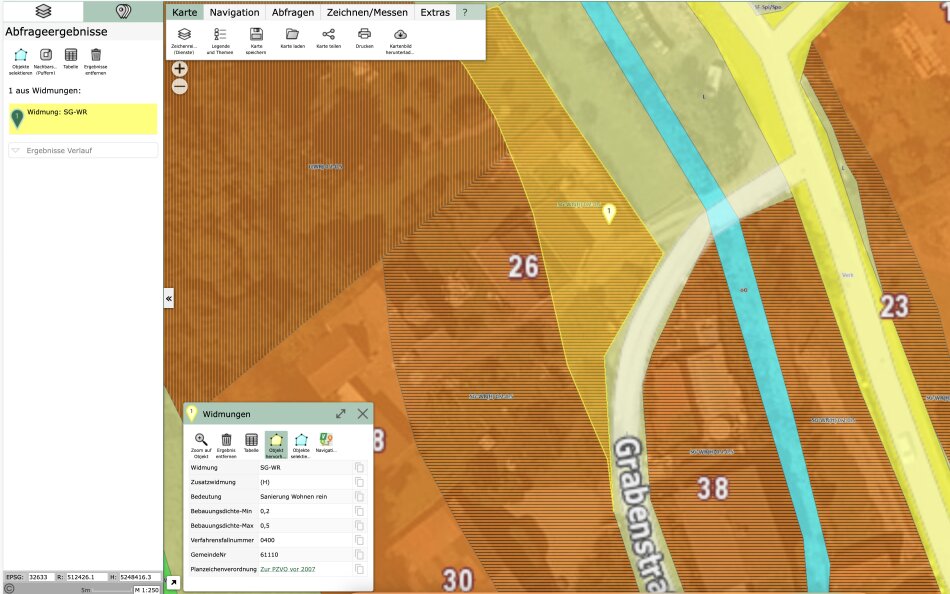Collapse the left sidebar with double-chevron
The height and width of the screenshot is (594, 950).
(169, 298)
